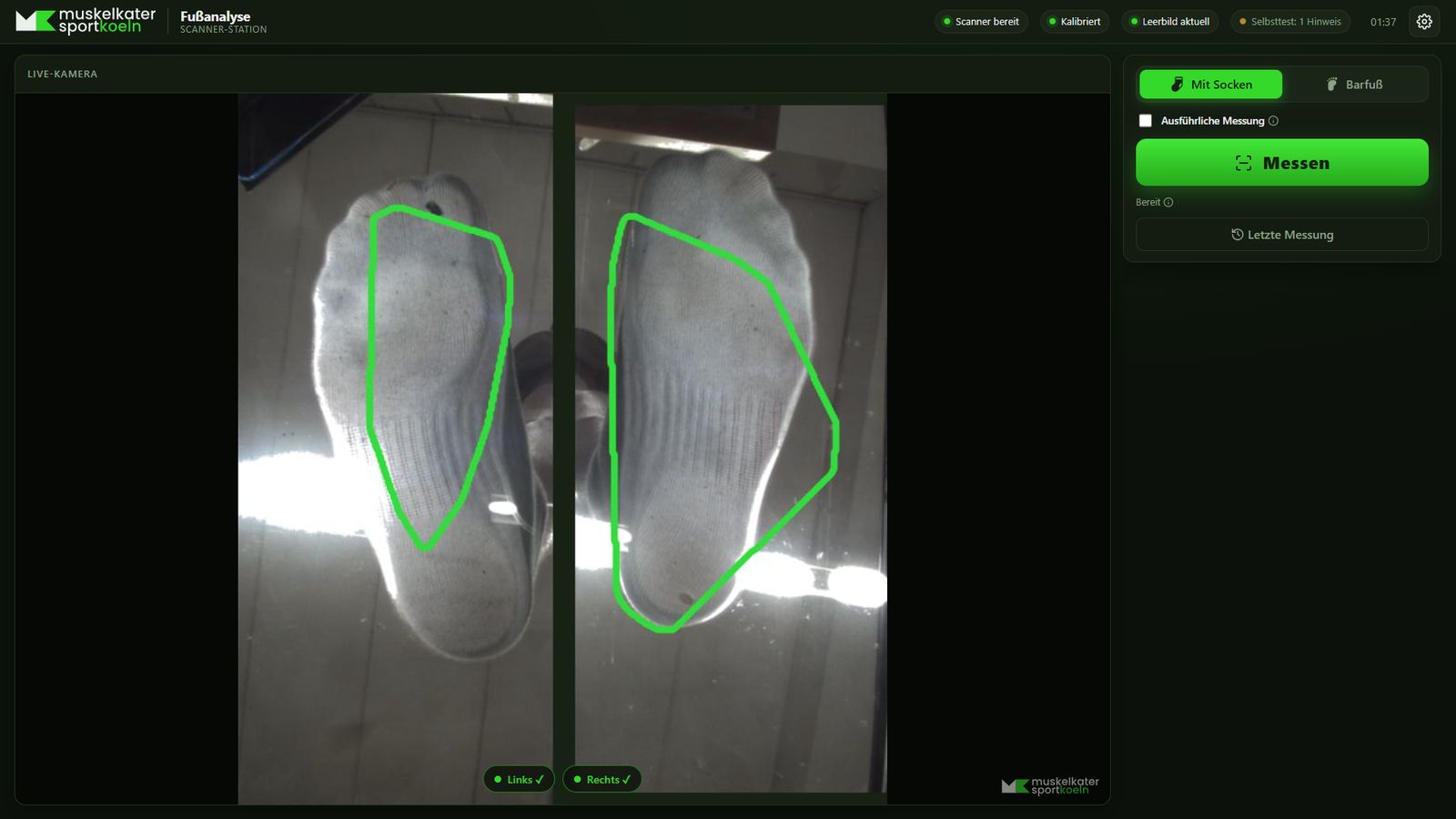Viewport: 1456px width, 819px height.
Task: Click the info icon beside Ausführliche Messung
Action: click(1273, 121)
